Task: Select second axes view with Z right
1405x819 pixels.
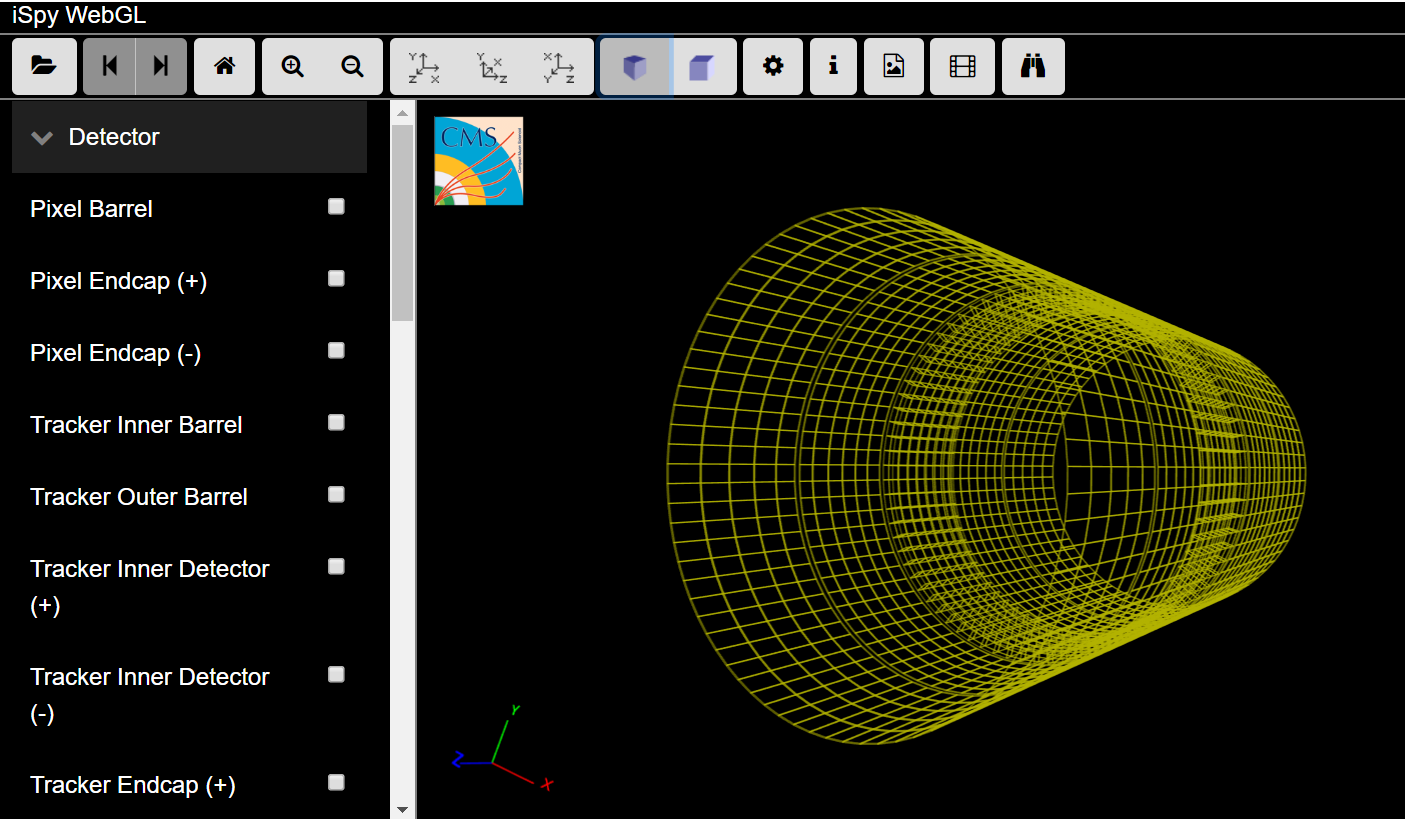Action: pyautogui.click(x=492, y=67)
